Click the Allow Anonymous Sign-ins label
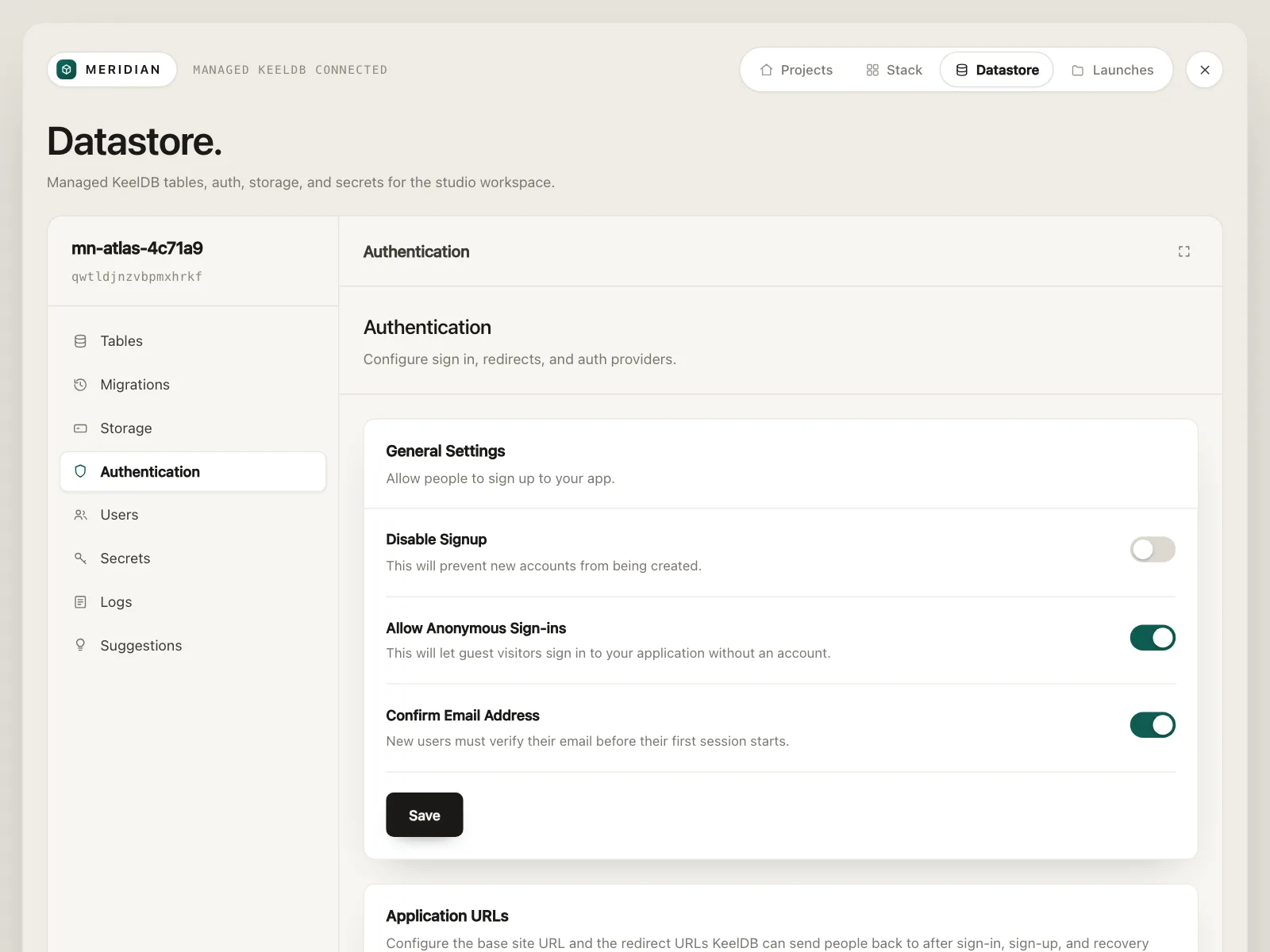 [x=476, y=628]
